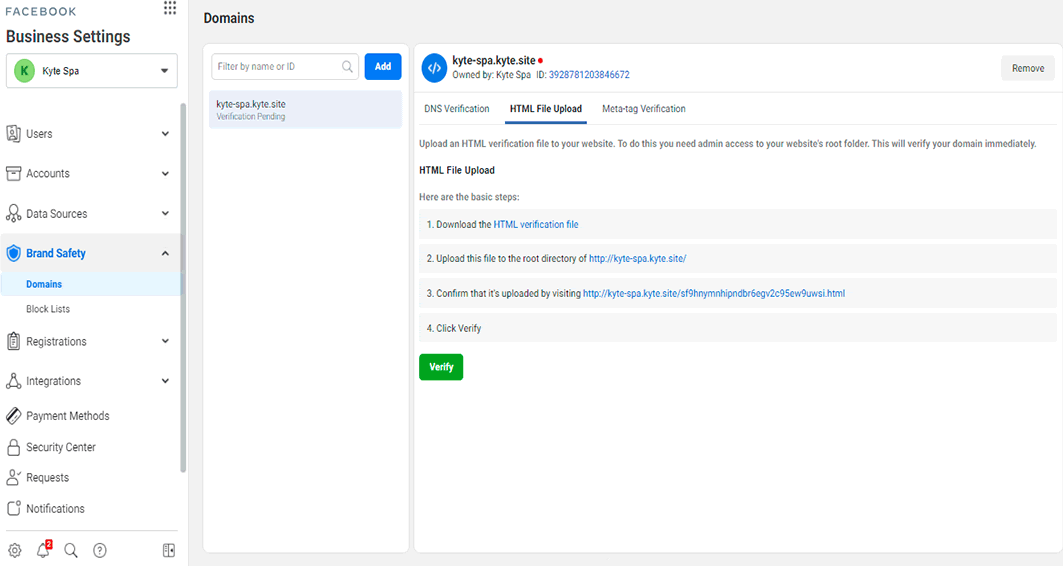Open the http://kyte-spa.kyte.site/ root link
Image resolution: width=1063 pixels, height=566 pixels.
[637, 258]
